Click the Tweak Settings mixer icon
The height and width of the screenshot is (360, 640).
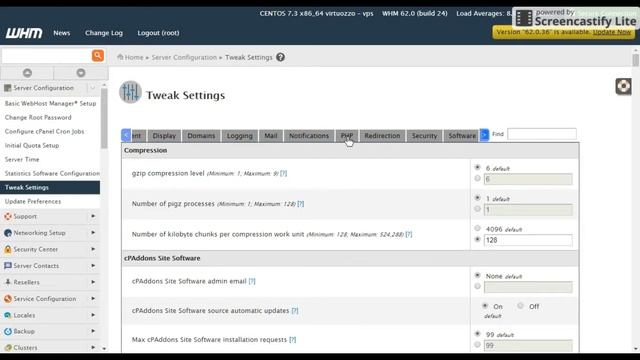coord(130,92)
